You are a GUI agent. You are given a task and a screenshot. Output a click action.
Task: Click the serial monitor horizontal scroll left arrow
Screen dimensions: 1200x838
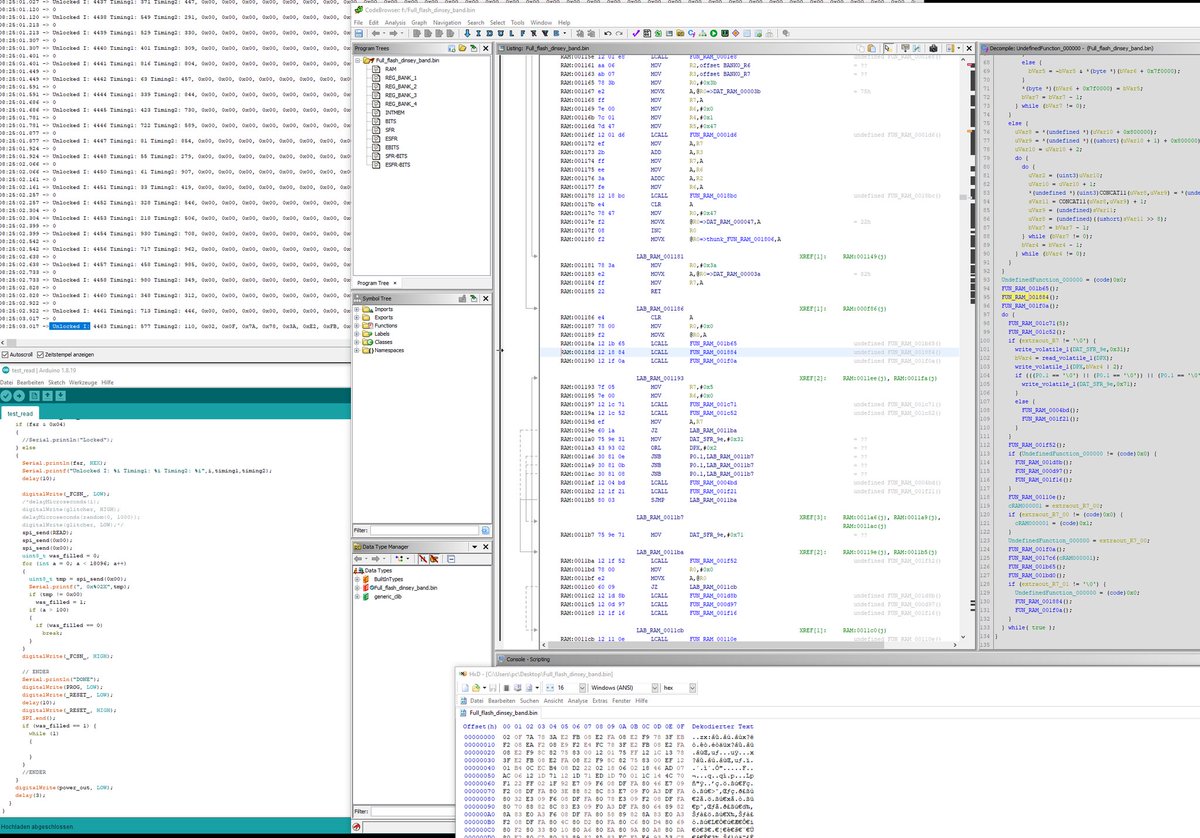click(3, 343)
